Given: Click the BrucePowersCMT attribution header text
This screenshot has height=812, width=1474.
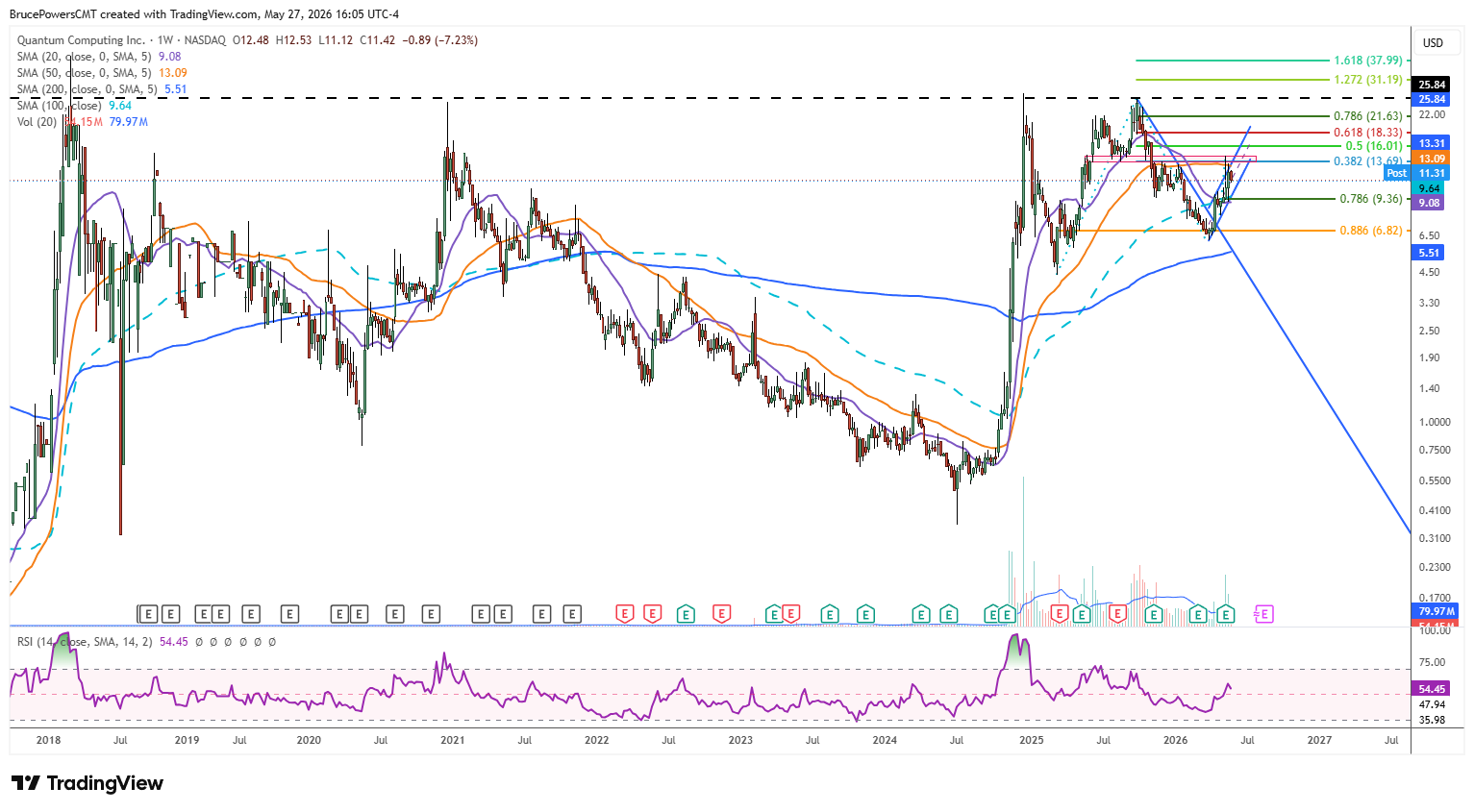Looking at the screenshot, I should (x=204, y=14).
